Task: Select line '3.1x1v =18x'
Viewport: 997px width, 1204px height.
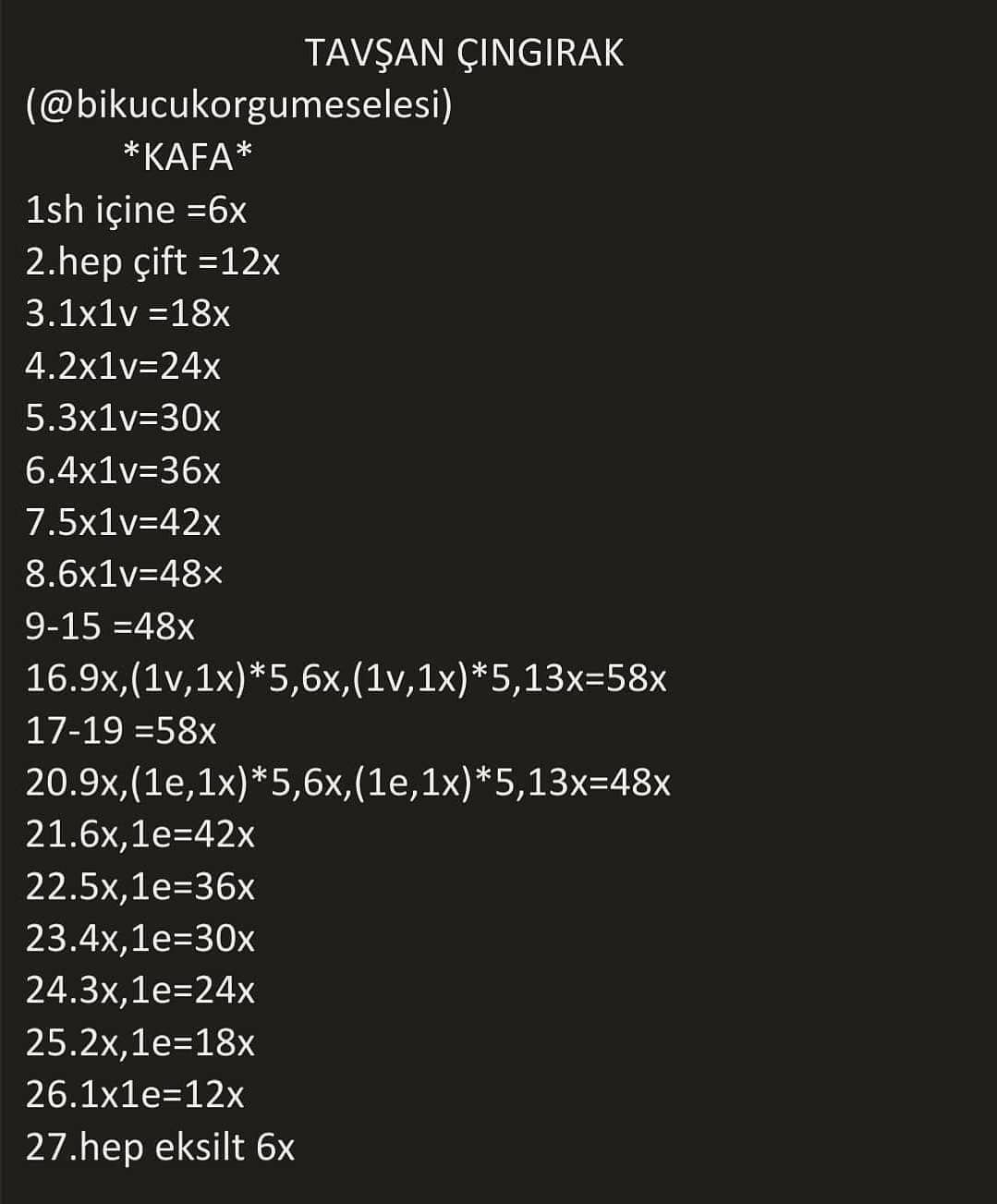Action: pos(128,314)
